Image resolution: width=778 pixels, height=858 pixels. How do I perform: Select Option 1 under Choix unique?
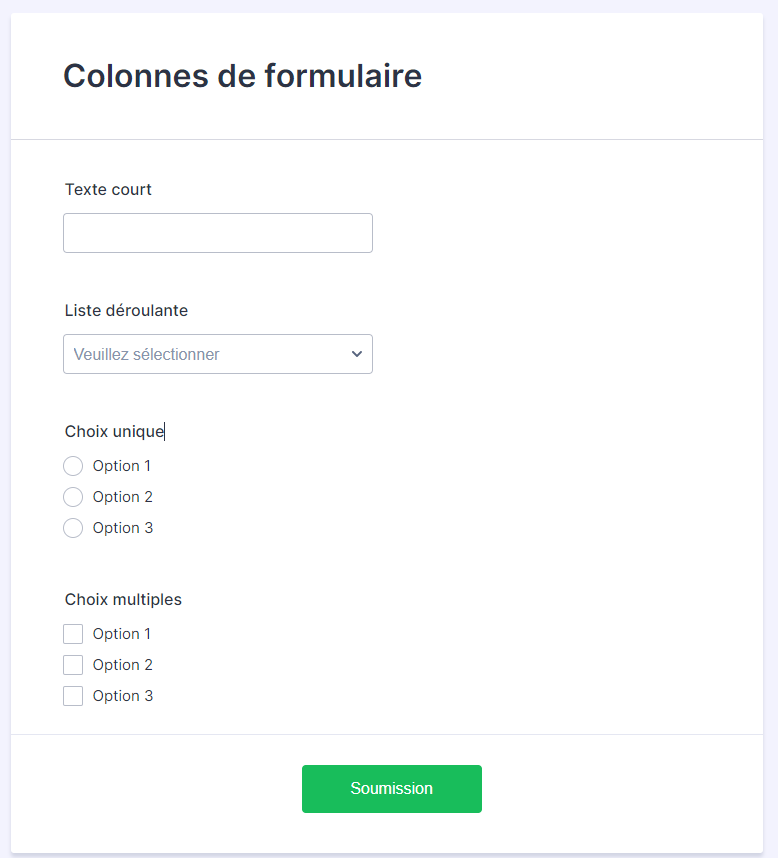point(73,466)
